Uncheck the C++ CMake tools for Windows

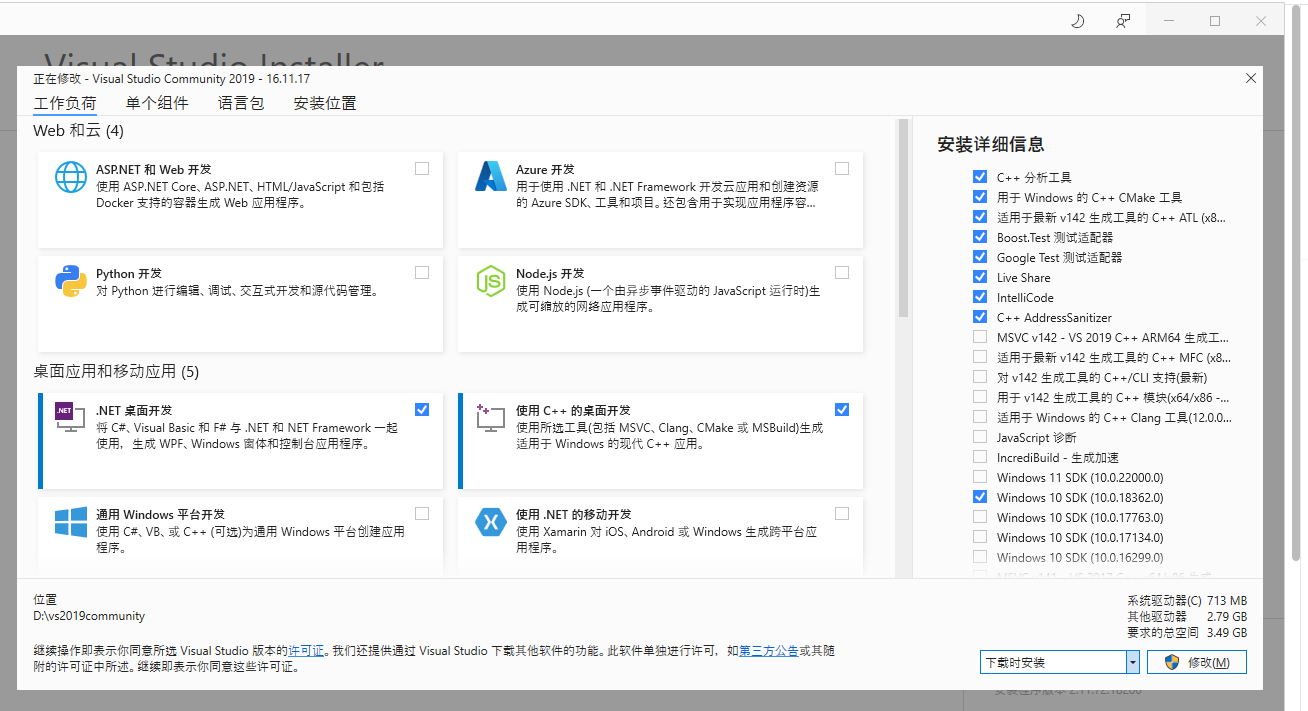(979, 197)
